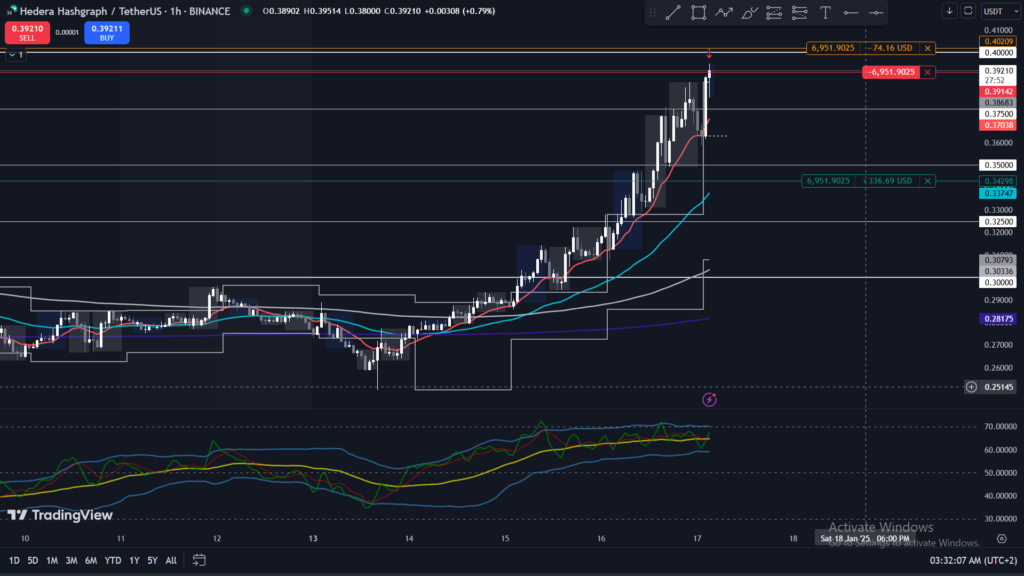
Task: Cancel the red -6,951.9025 order line
Action: coord(928,72)
